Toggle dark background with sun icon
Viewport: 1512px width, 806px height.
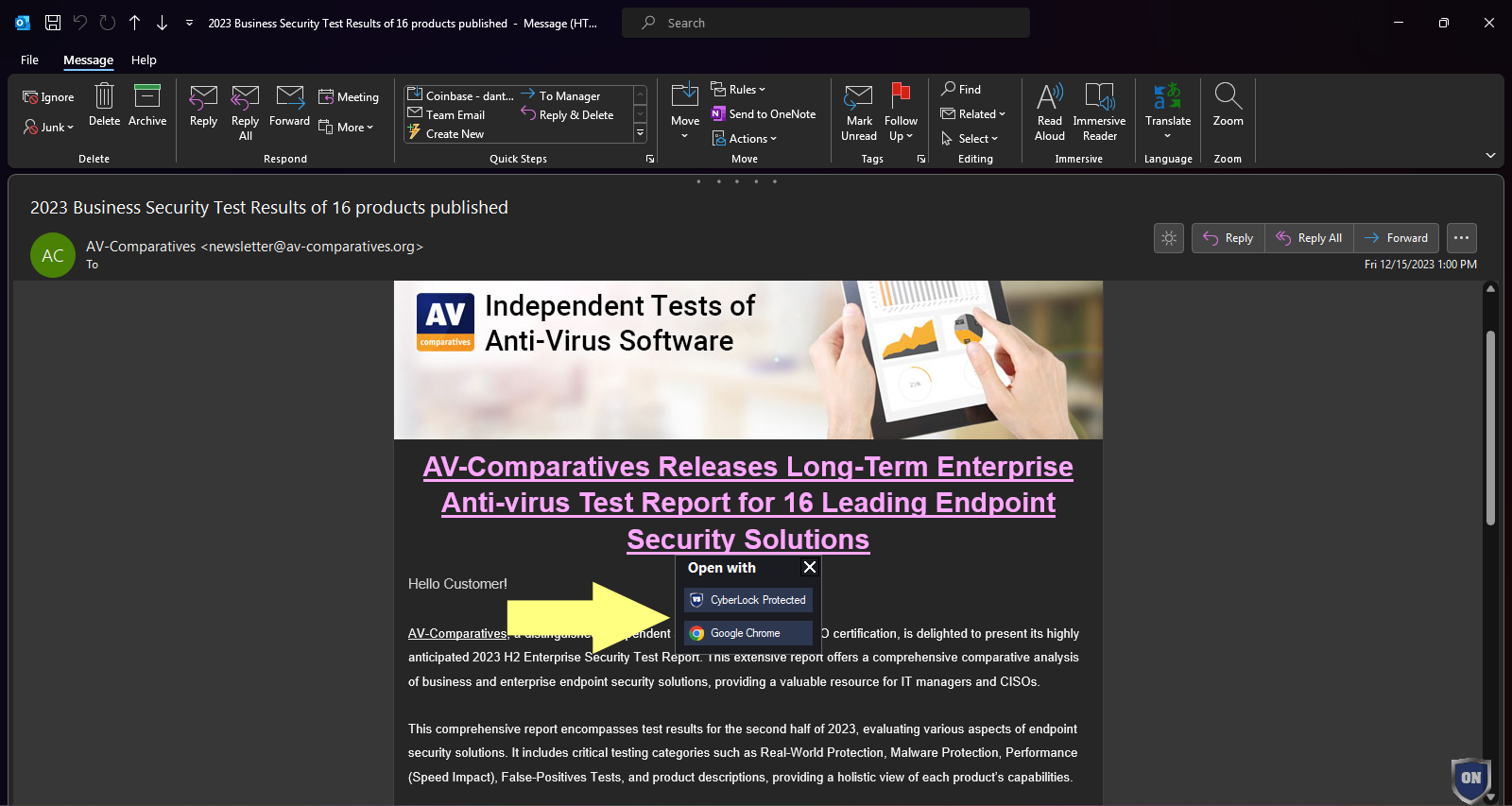pos(1169,238)
